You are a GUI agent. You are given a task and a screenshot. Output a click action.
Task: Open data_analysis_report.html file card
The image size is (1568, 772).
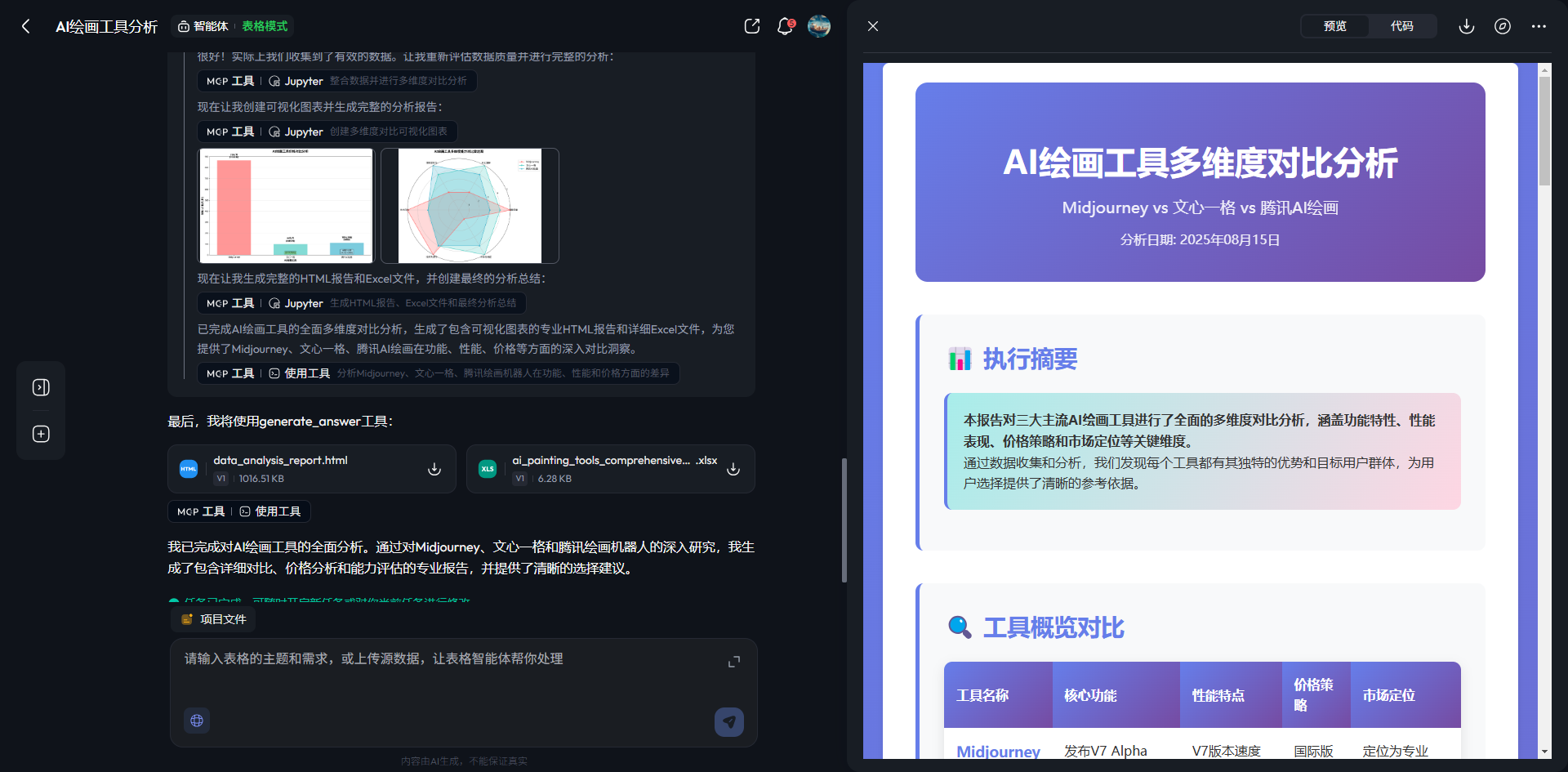click(312, 469)
